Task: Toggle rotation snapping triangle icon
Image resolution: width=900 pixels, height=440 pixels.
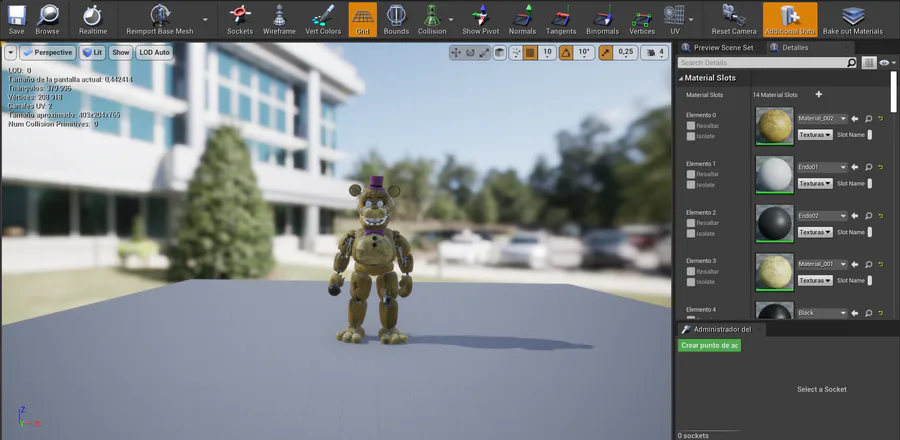Action: pyautogui.click(x=566, y=53)
